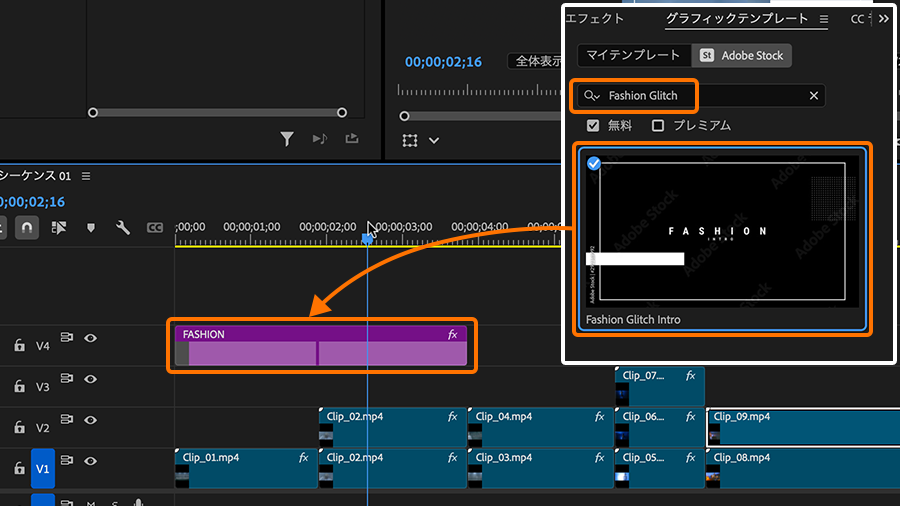Viewport: 900px width, 506px height.
Task: Clear the template search with the X
Action: tap(814, 96)
